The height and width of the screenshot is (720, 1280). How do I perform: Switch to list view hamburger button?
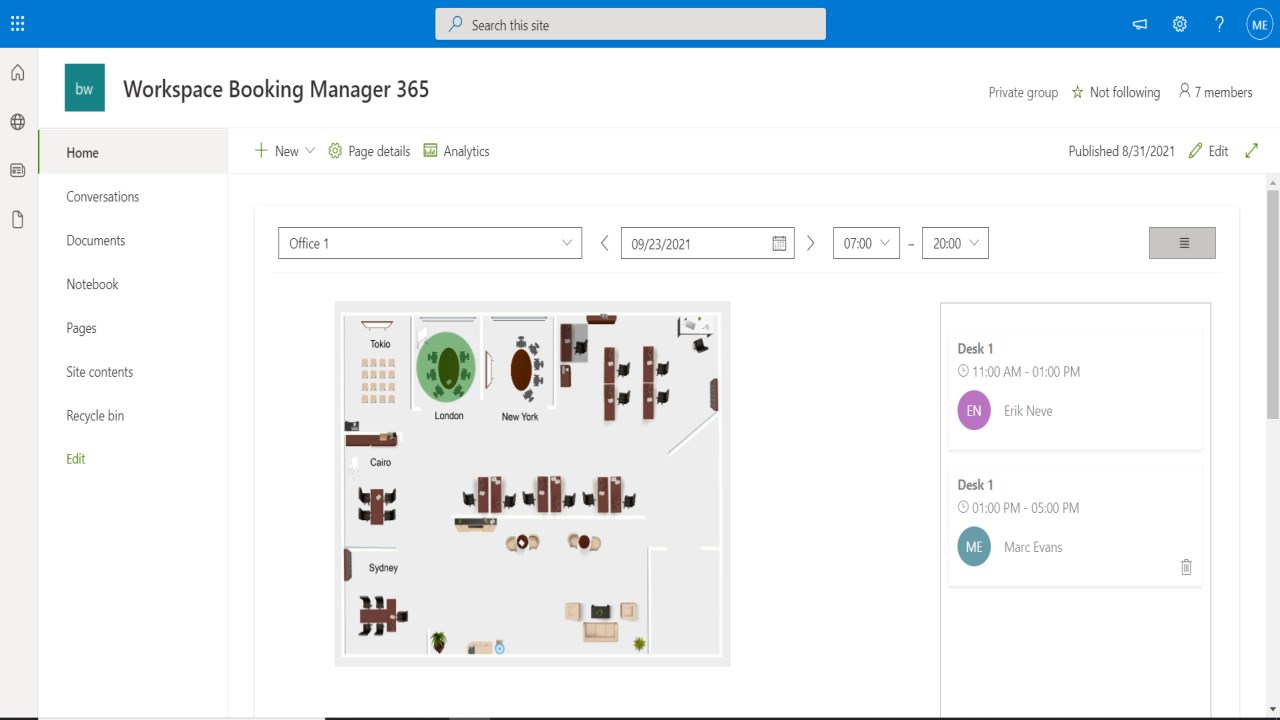pos(1182,243)
